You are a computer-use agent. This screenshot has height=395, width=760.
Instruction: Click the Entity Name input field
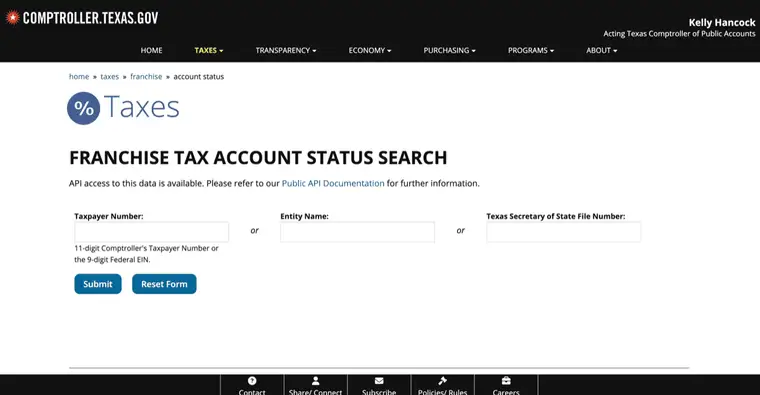pos(358,232)
